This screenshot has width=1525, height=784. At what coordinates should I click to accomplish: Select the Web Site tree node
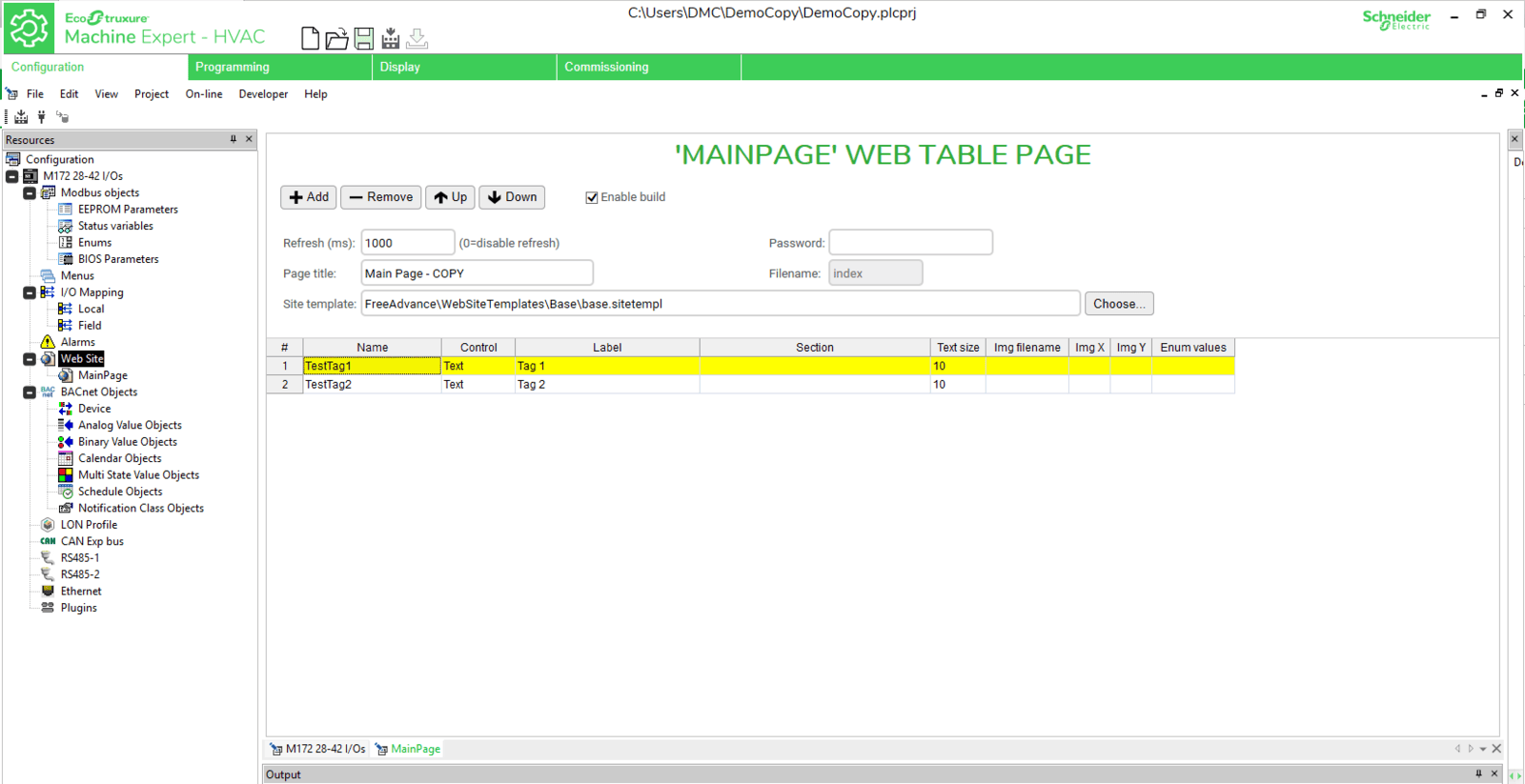(81, 359)
